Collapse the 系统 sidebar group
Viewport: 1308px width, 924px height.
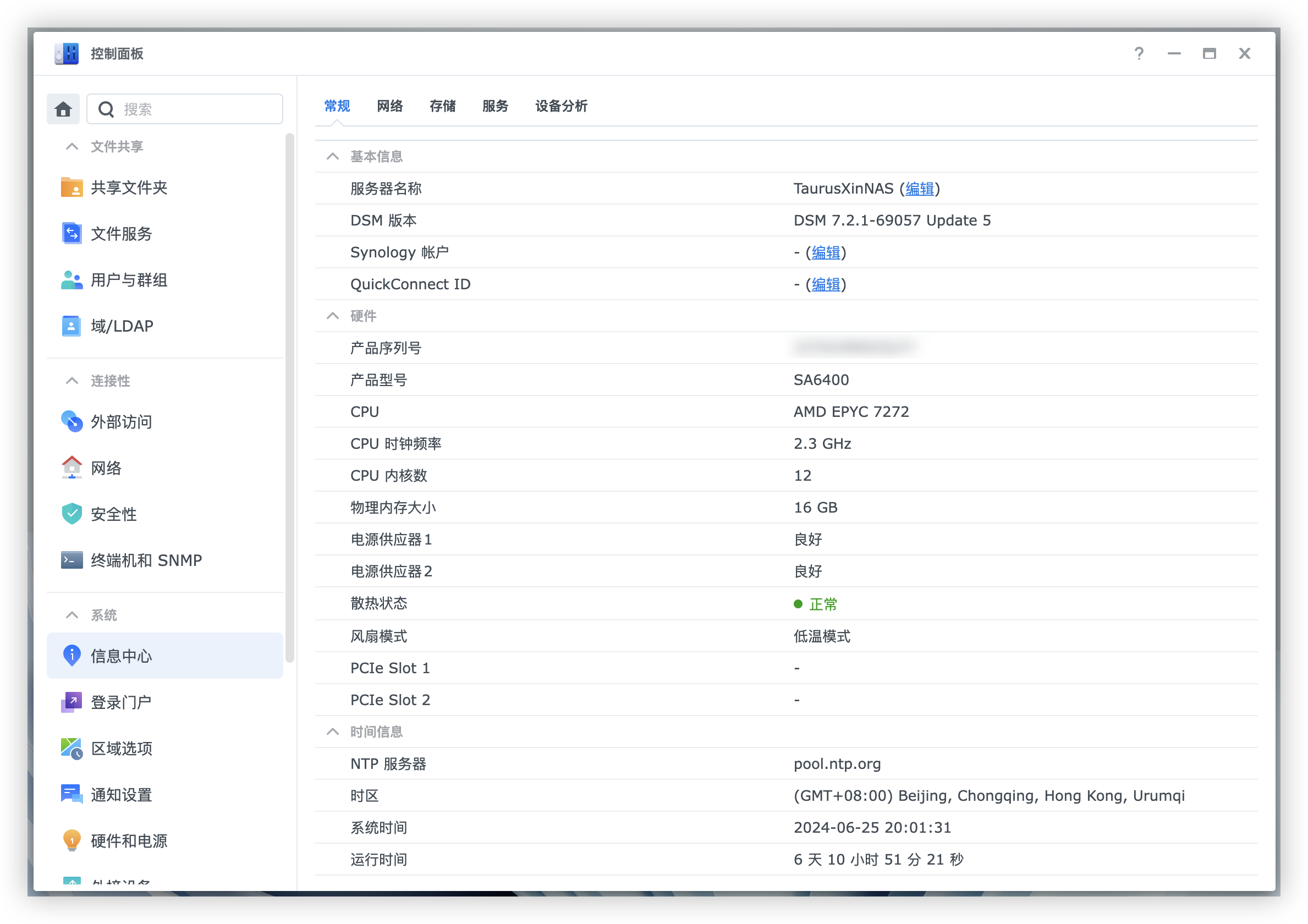(72, 615)
